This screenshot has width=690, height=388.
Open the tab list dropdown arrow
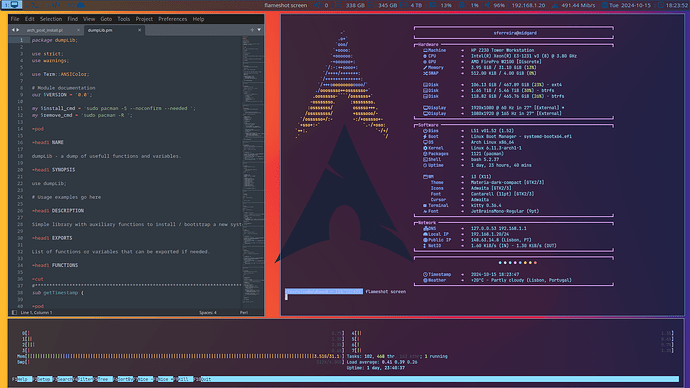(259, 30)
